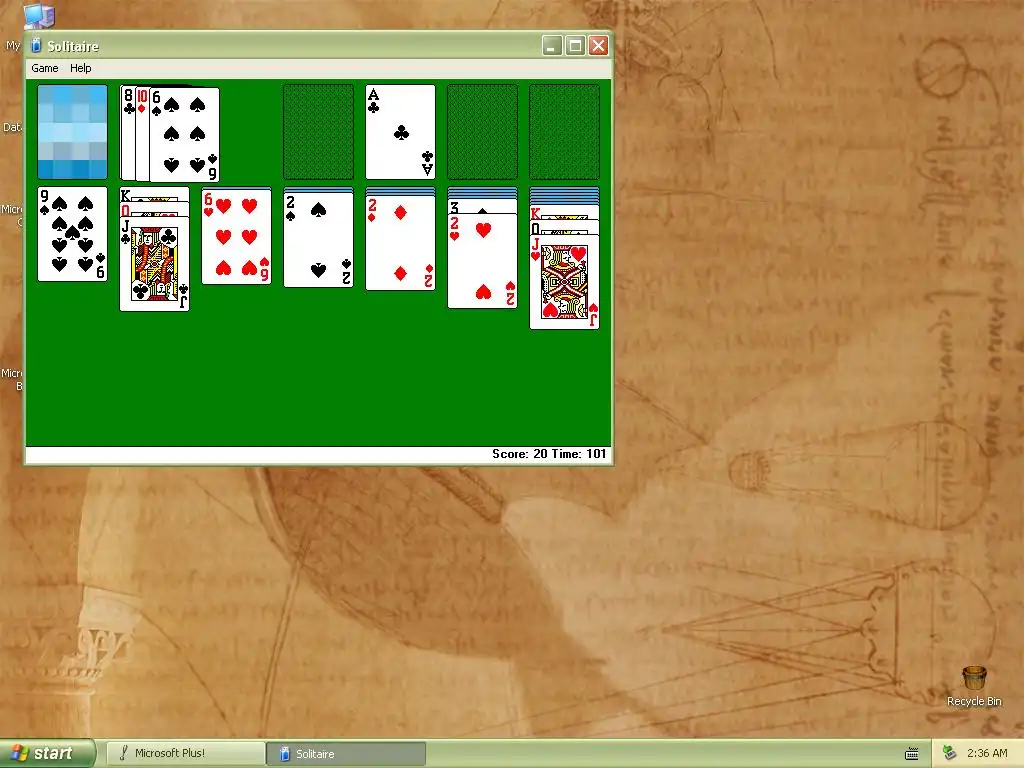Click the empty foundation slot right of Ace

(x=483, y=132)
